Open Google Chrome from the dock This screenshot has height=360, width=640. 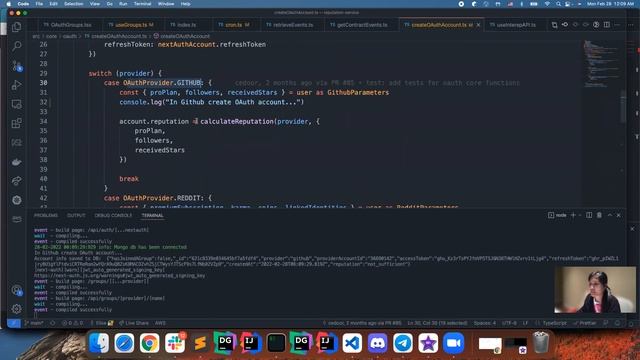coord(149,343)
